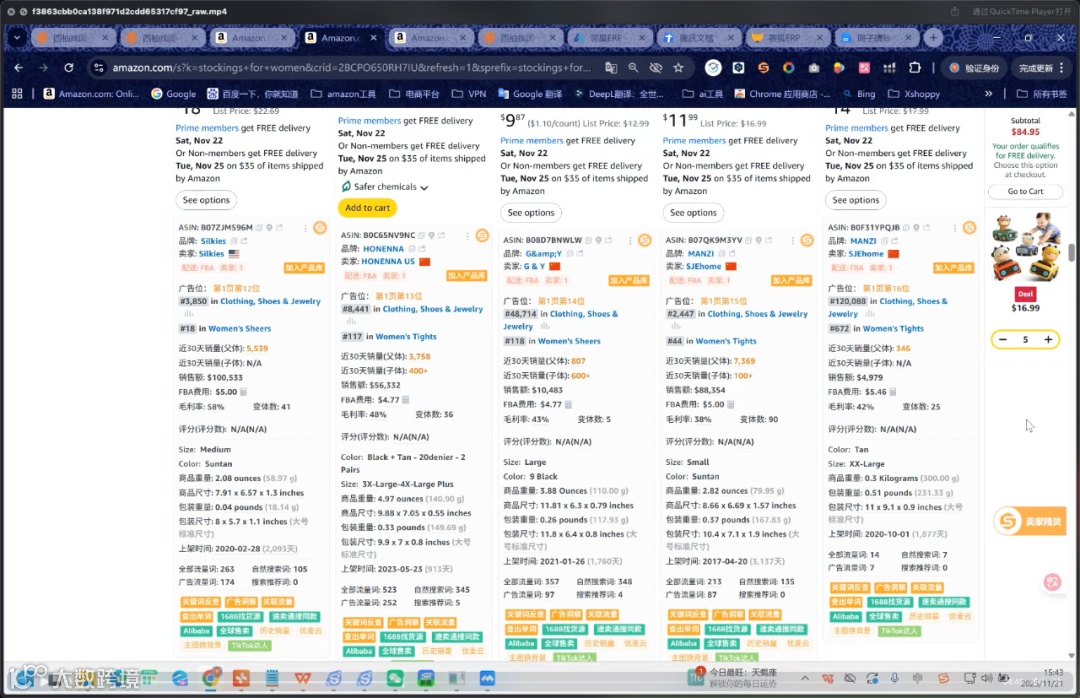Open the Women's Sheers link under #18

click(x=240, y=329)
